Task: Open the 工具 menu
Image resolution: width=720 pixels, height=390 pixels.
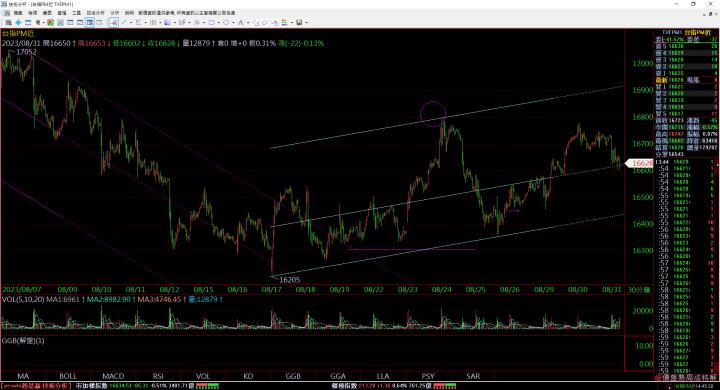Action: coord(77,13)
